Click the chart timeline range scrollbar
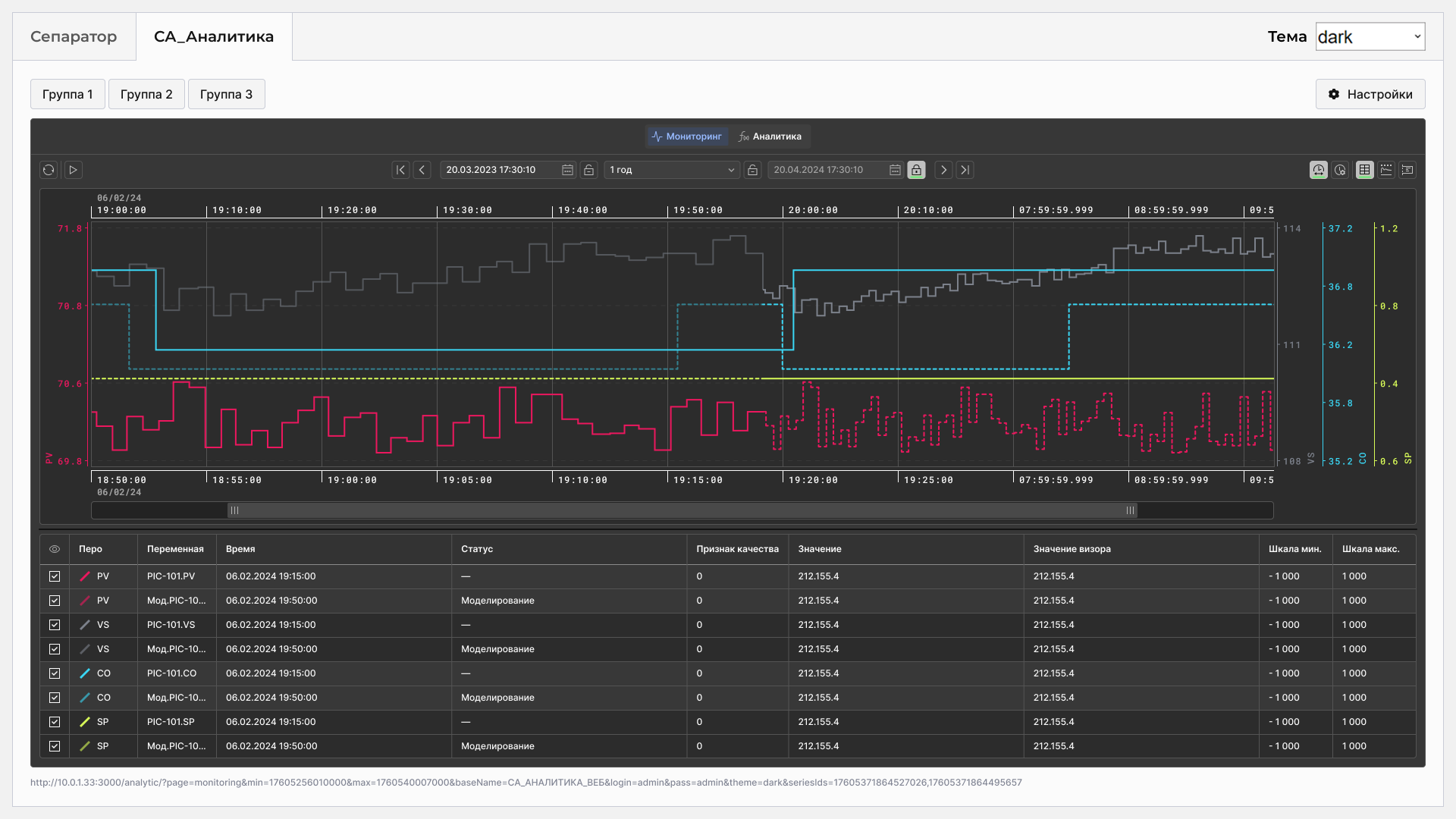The width and height of the screenshot is (1456, 819). pyautogui.click(x=682, y=510)
